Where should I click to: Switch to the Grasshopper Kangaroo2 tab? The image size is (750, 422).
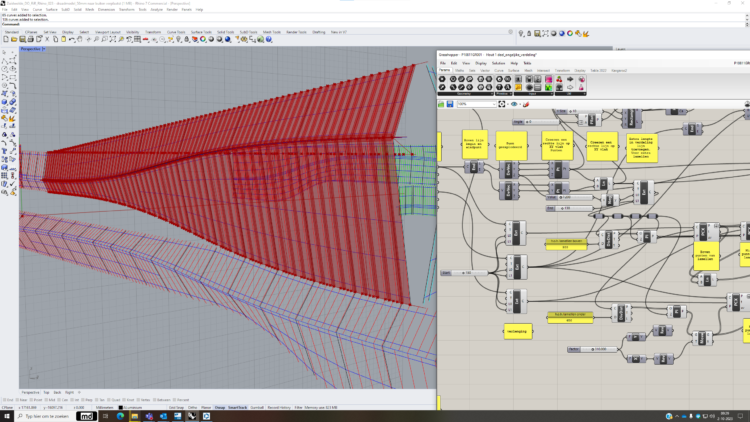pyautogui.click(x=619, y=70)
